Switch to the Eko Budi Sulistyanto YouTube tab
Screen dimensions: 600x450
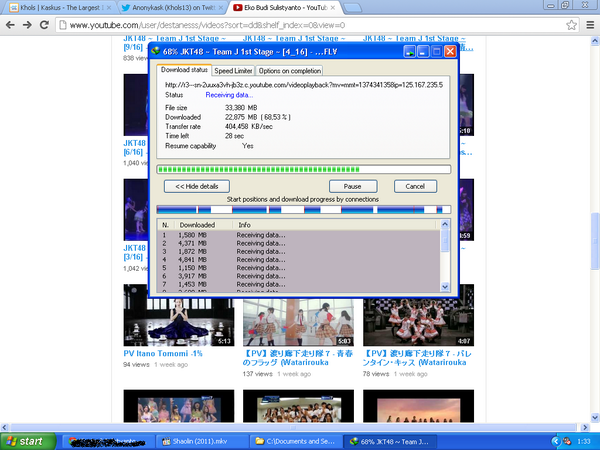click(283, 8)
